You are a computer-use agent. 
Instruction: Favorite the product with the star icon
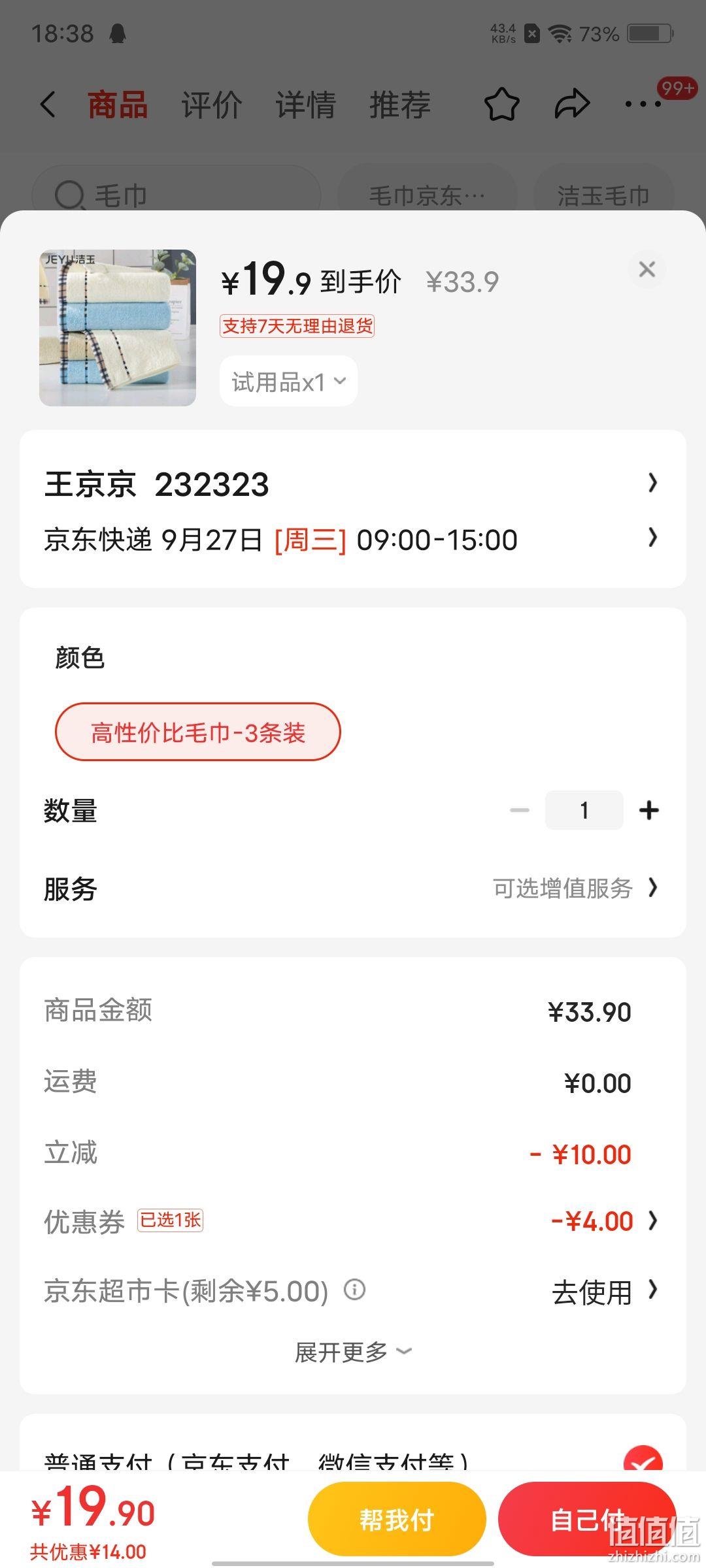[501, 105]
